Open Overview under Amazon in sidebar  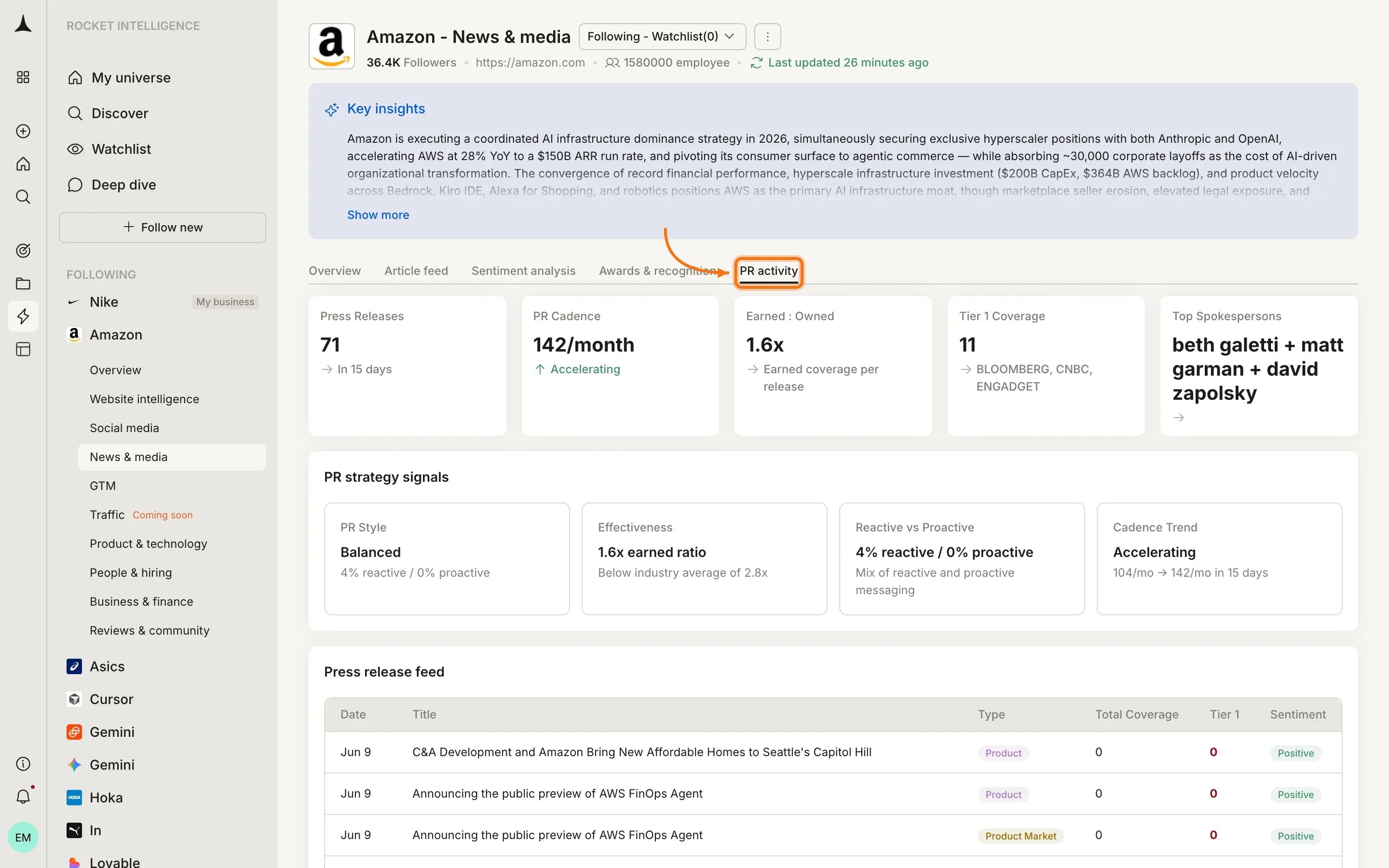tap(115, 370)
